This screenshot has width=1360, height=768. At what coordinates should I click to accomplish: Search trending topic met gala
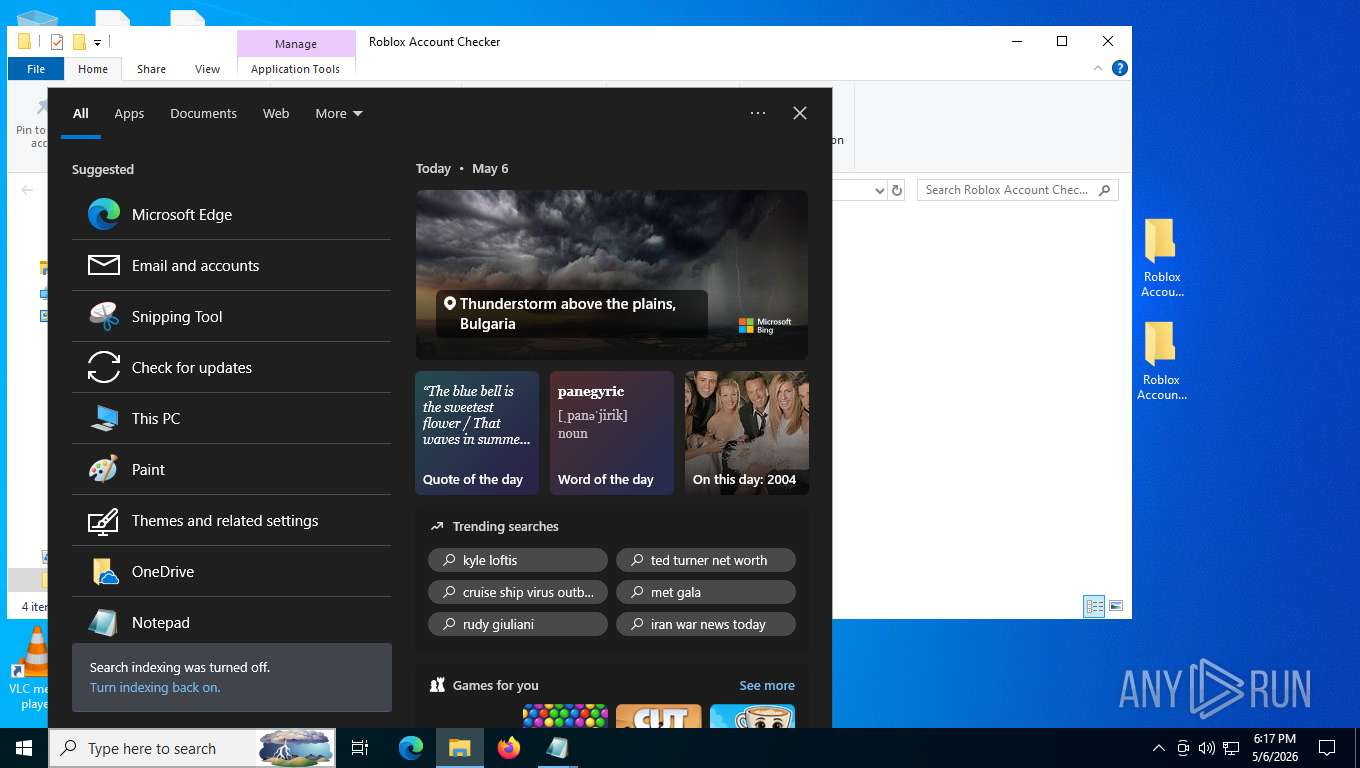[x=706, y=592]
